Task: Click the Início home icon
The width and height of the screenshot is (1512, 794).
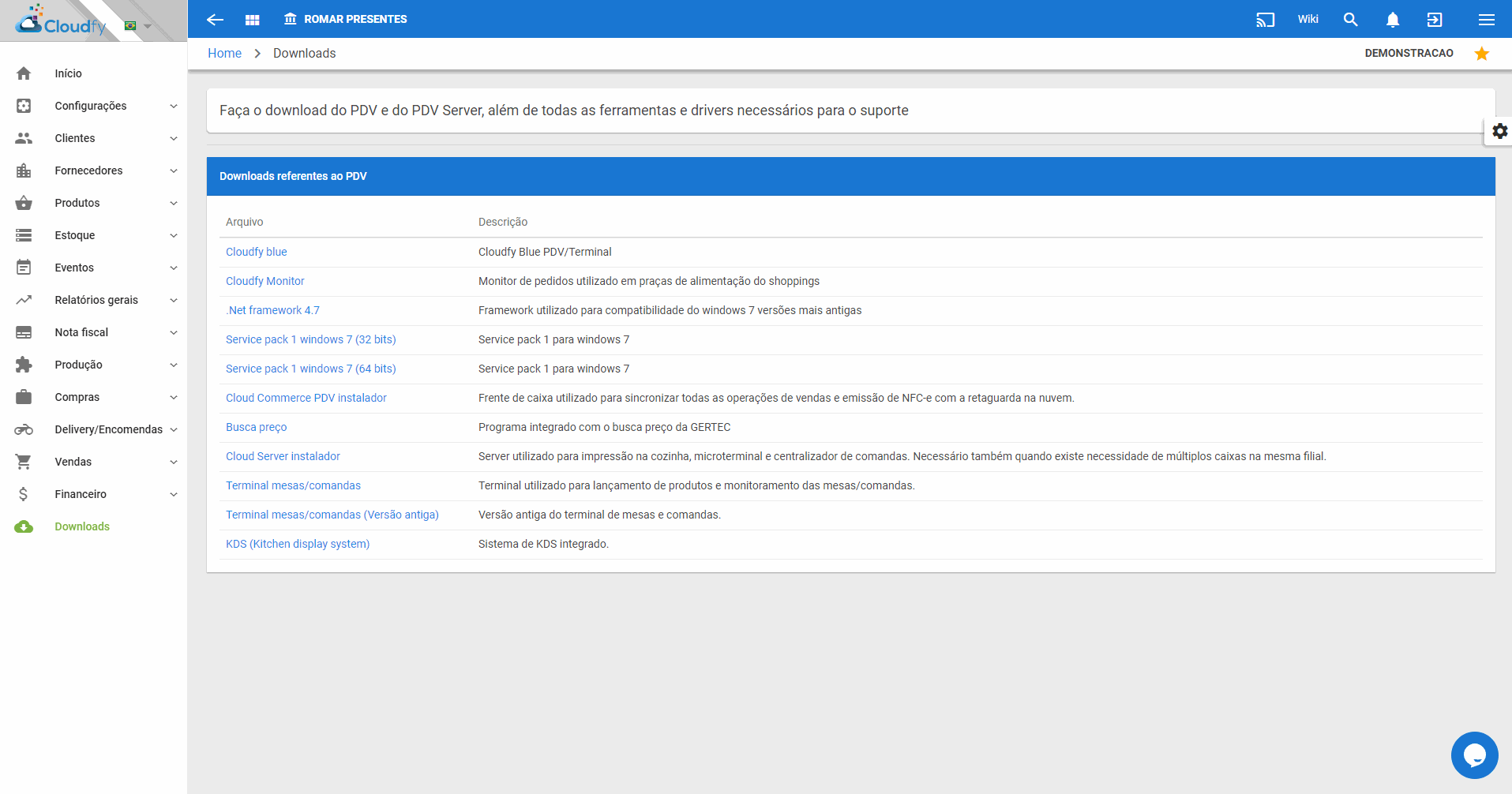Action: [24, 73]
